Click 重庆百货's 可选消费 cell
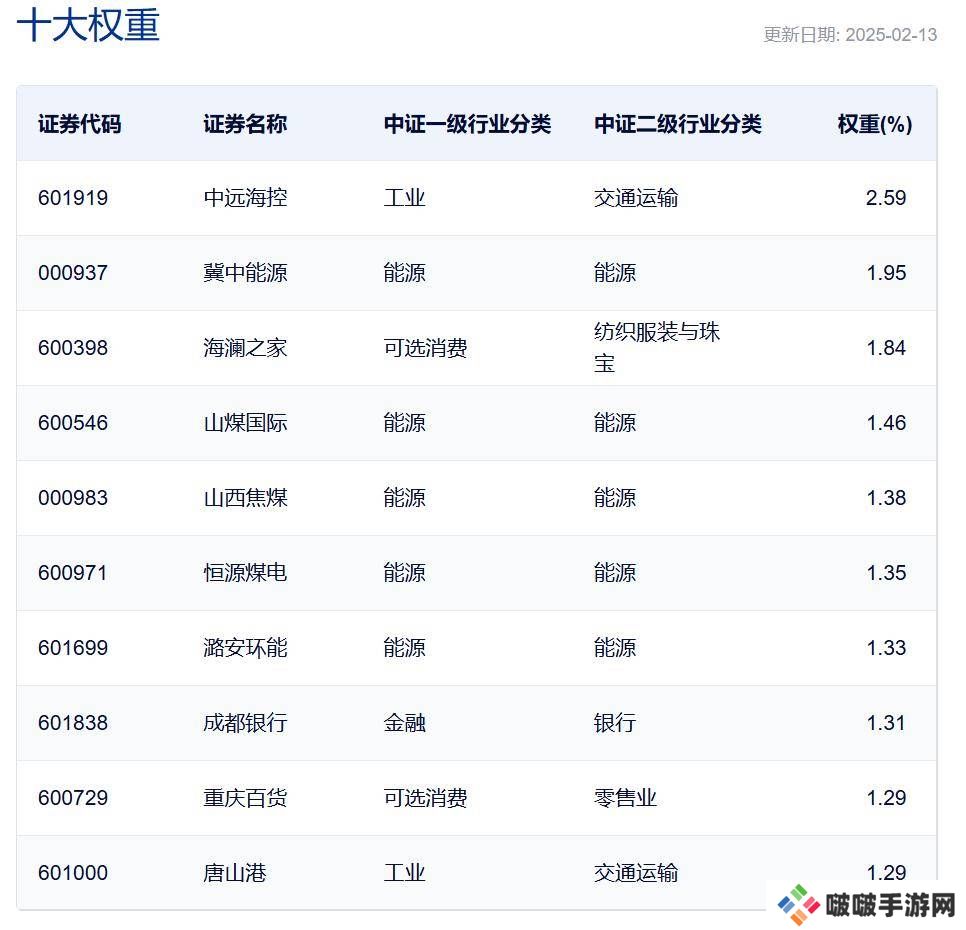The width and height of the screenshot is (966, 930). pyautogui.click(x=425, y=799)
